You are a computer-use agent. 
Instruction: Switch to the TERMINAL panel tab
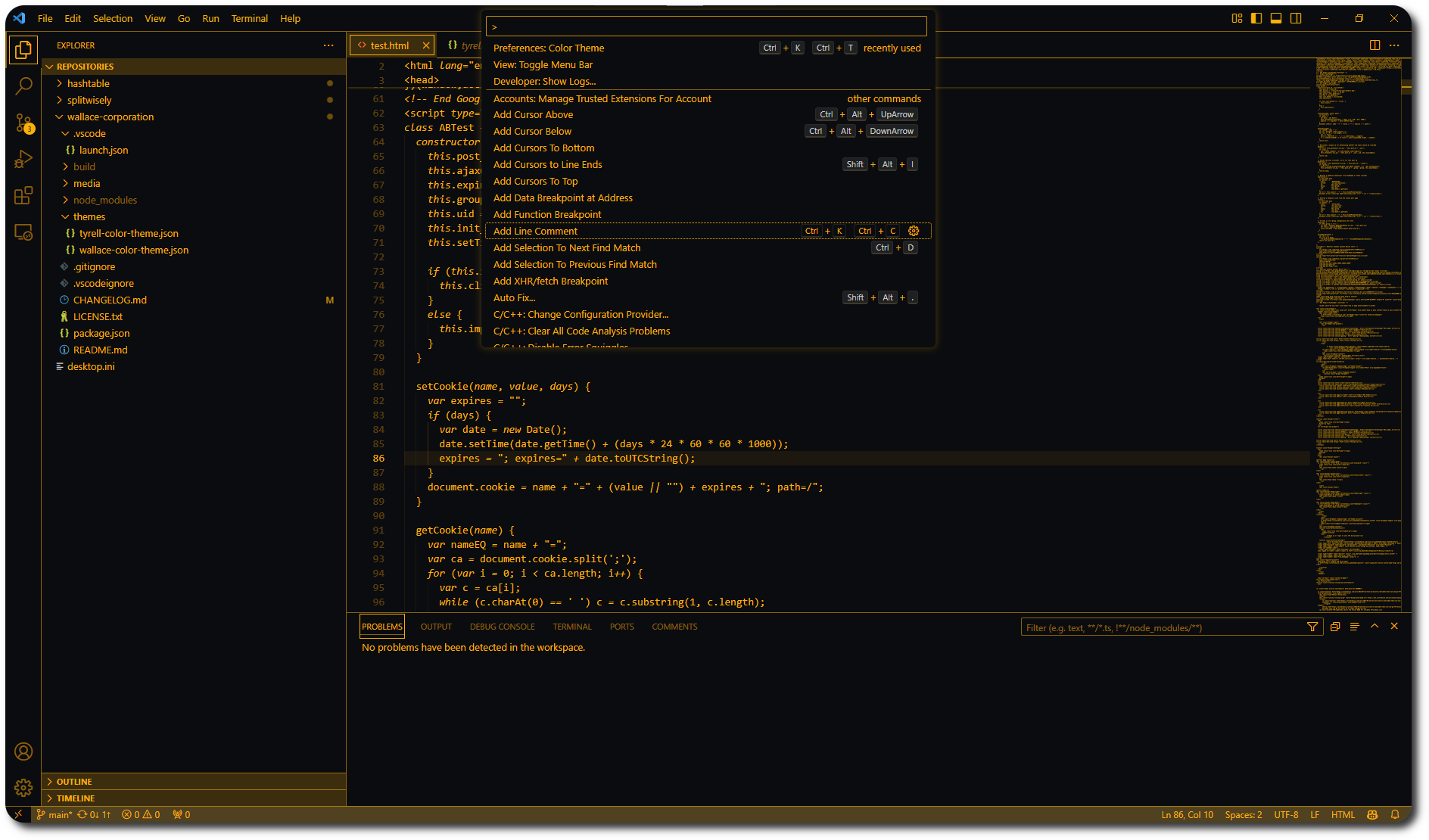[572, 627]
